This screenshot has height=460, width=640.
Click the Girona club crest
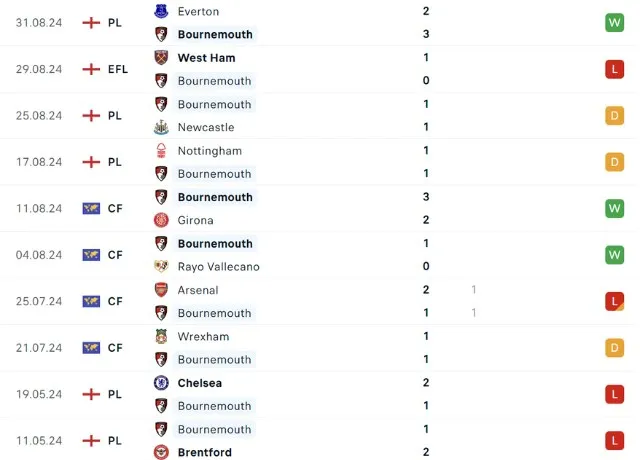coord(161,220)
